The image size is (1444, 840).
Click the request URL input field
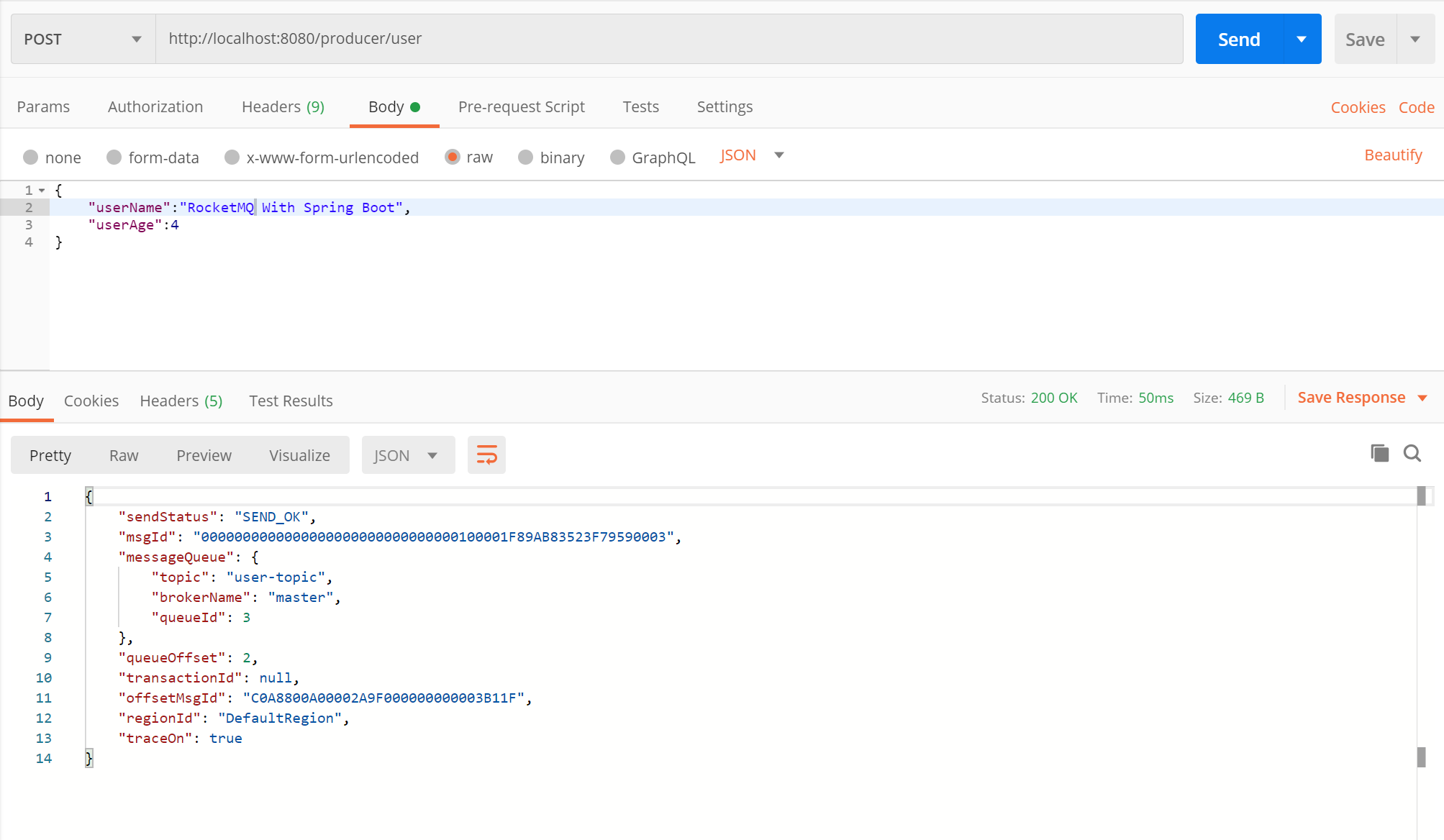pos(669,39)
